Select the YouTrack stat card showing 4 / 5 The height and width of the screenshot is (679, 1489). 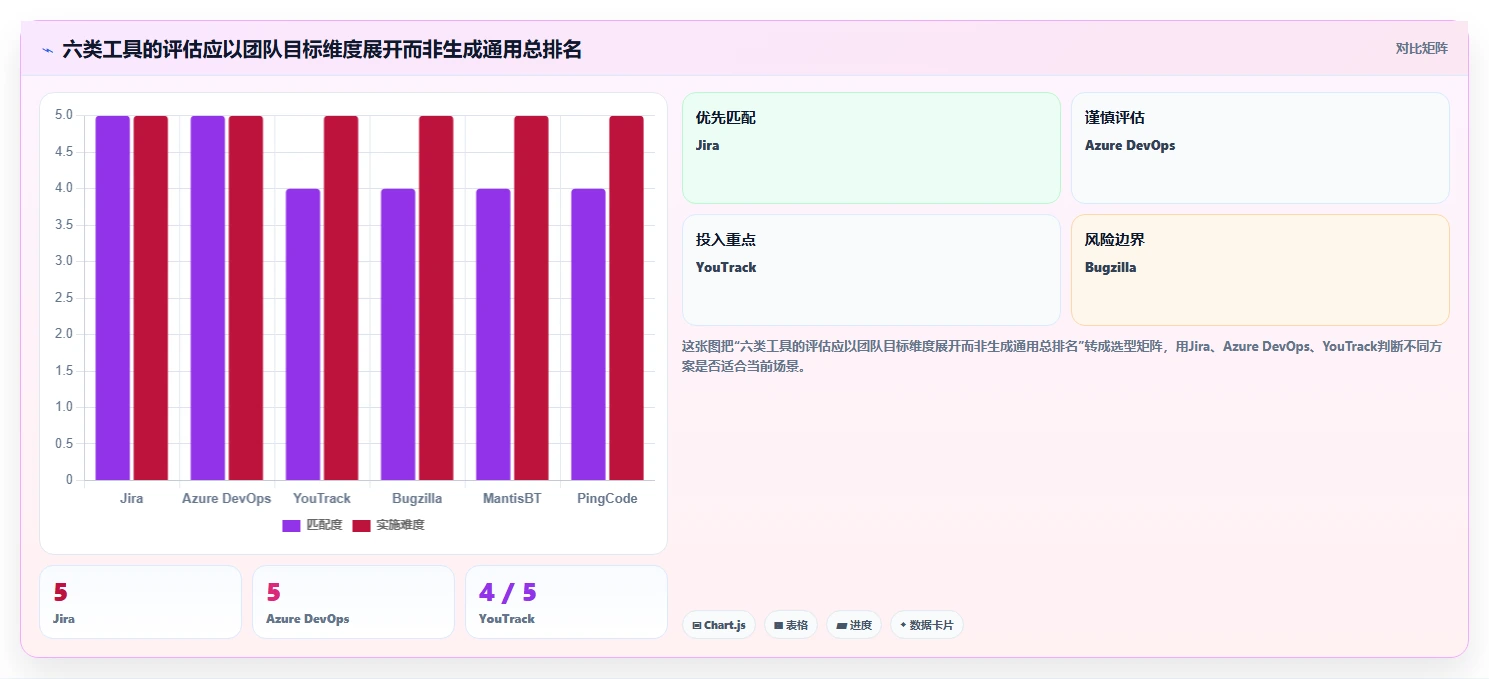click(567, 602)
